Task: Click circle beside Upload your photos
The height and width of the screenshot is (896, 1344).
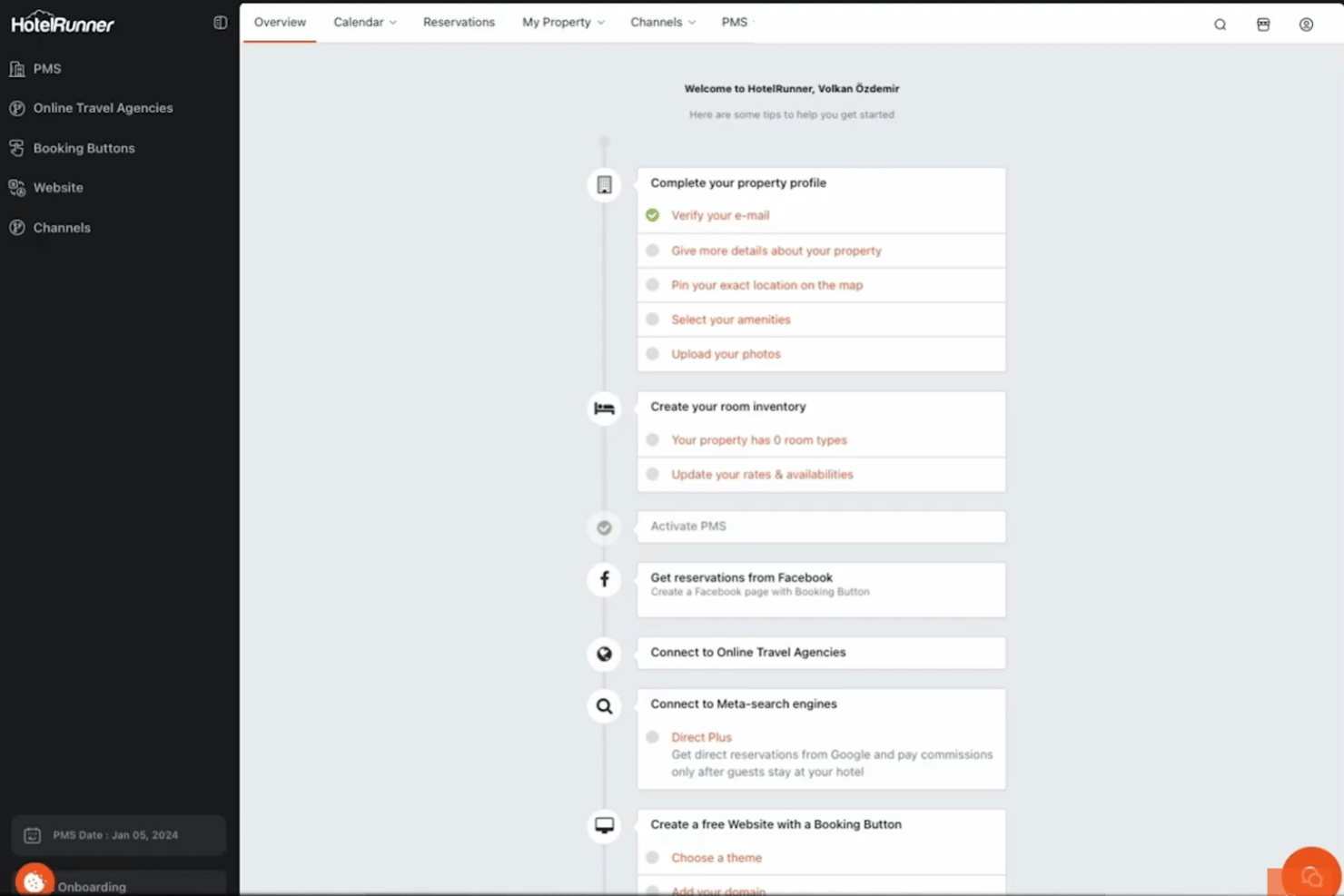Action: click(x=652, y=354)
